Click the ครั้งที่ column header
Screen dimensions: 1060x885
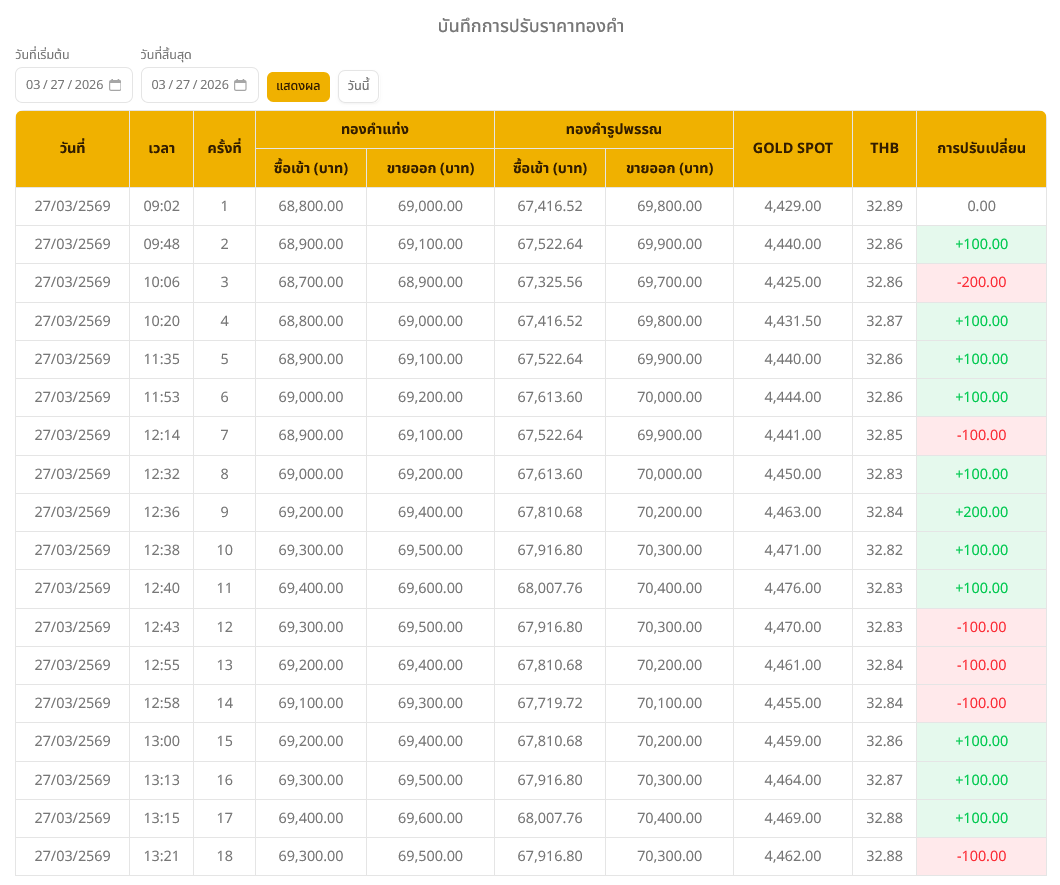224,149
